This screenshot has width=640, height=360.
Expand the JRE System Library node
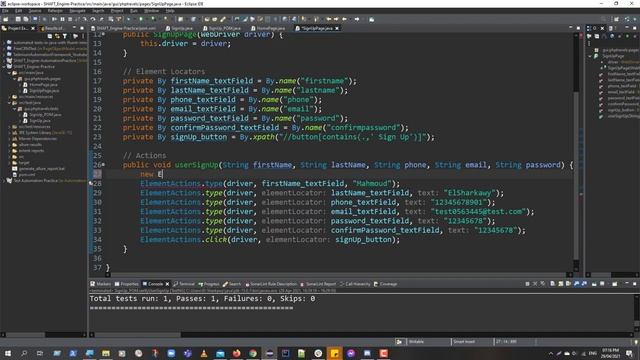coord(9,133)
